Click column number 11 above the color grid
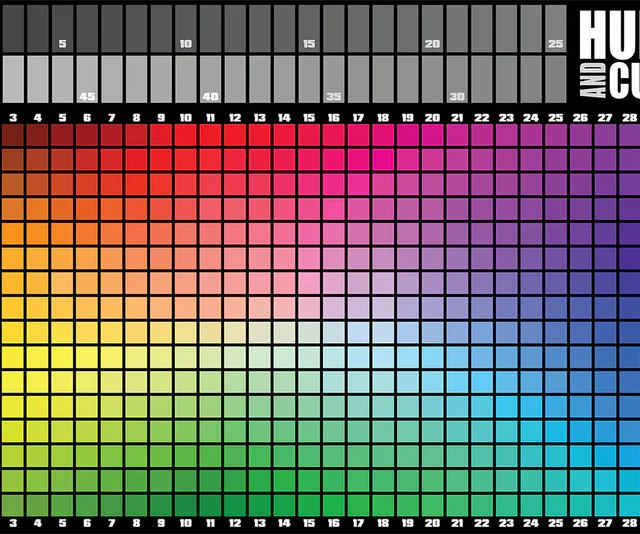The image size is (640, 534). point(210,118)
